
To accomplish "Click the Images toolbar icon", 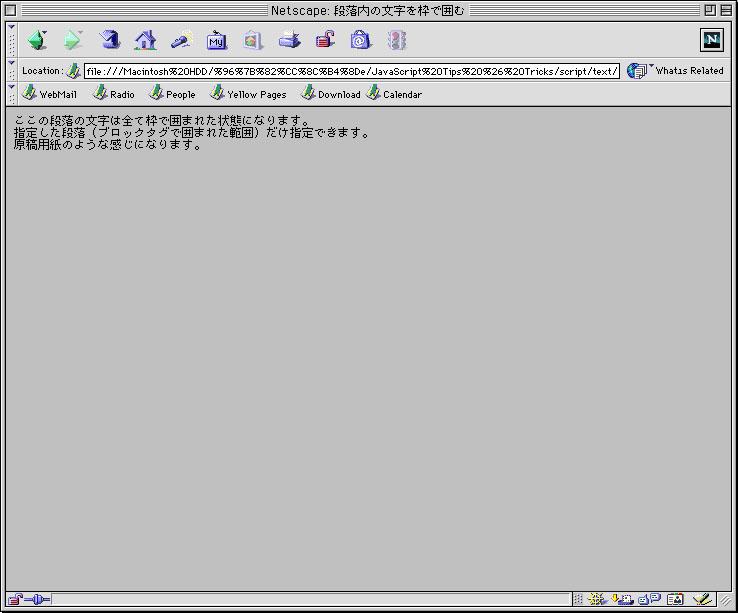I will (253, 40).
